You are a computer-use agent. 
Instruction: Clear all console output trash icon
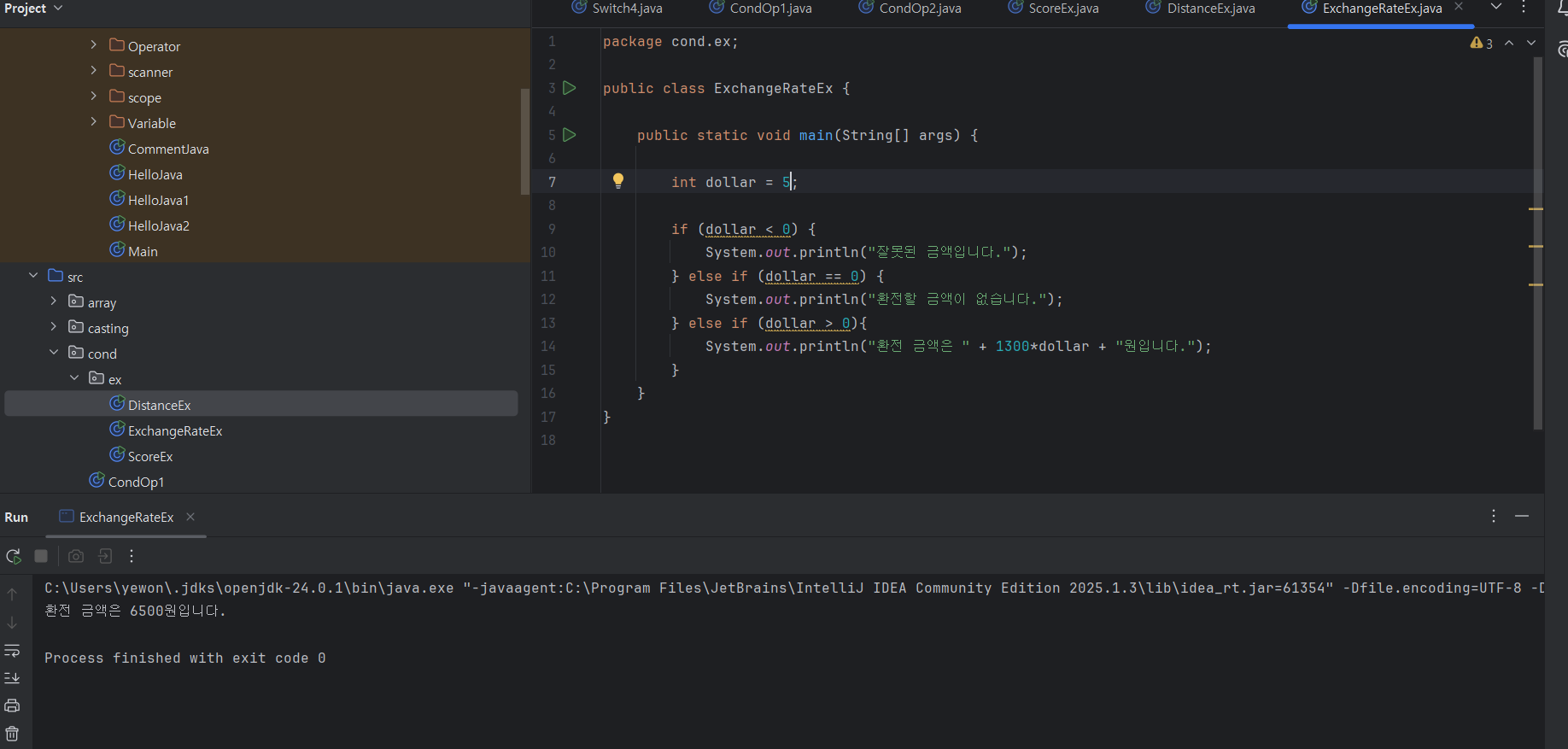click(12, 734)
